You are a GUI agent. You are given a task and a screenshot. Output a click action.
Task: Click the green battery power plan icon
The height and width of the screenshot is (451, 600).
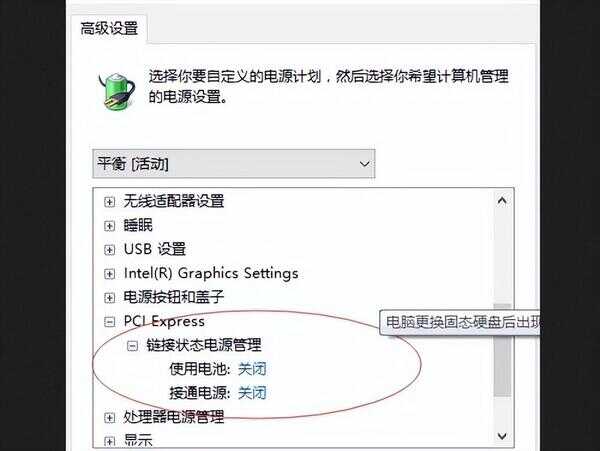[x=117, y=91]
